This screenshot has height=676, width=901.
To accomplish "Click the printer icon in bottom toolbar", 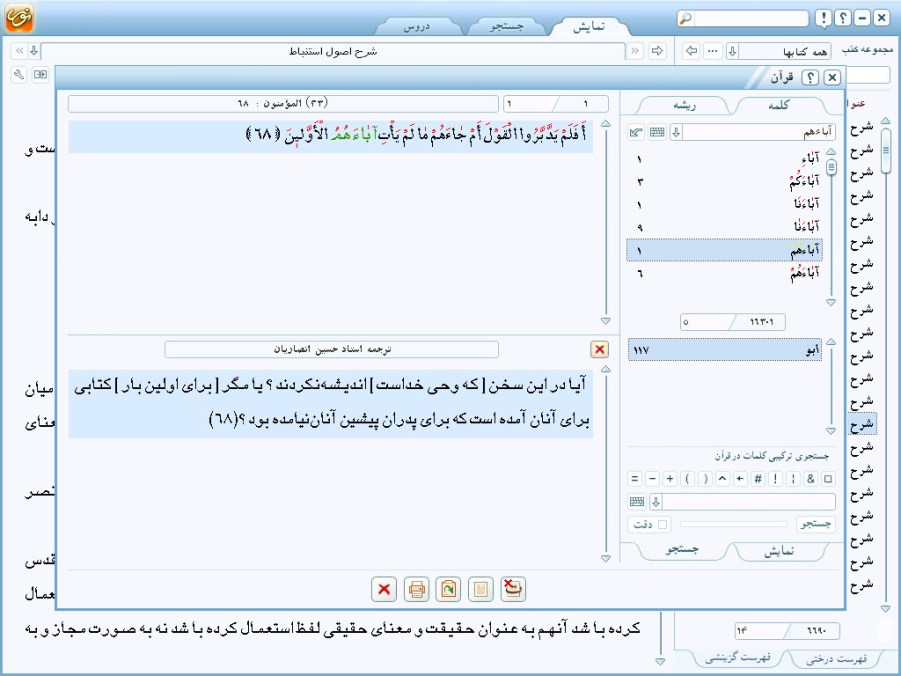I will coord(417,590).
